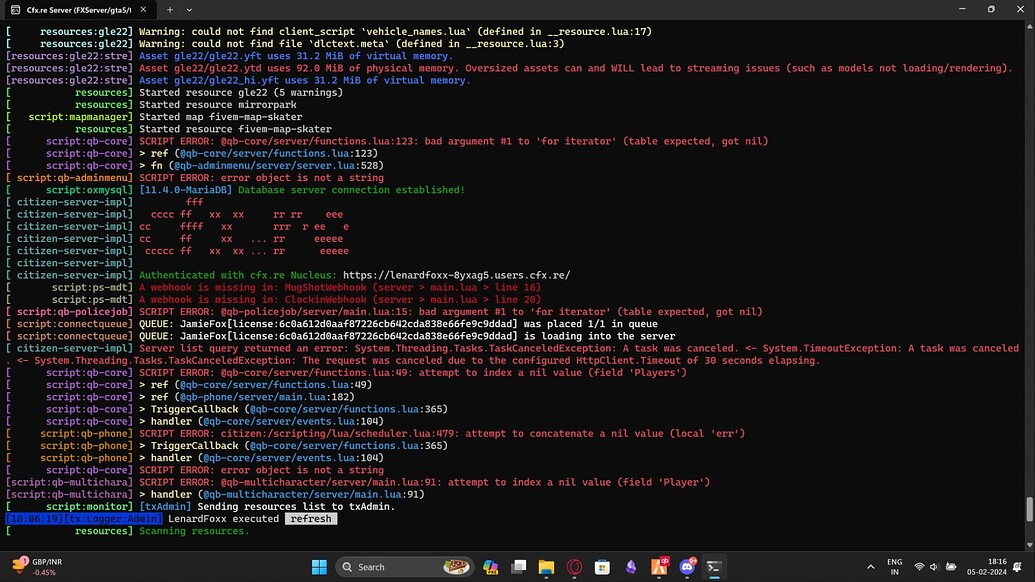The height and width of the screenshot is (582, 1035).
Task: Open Obsidian from the taskbar
Action: pyautogui.click(x=631, y=567)
